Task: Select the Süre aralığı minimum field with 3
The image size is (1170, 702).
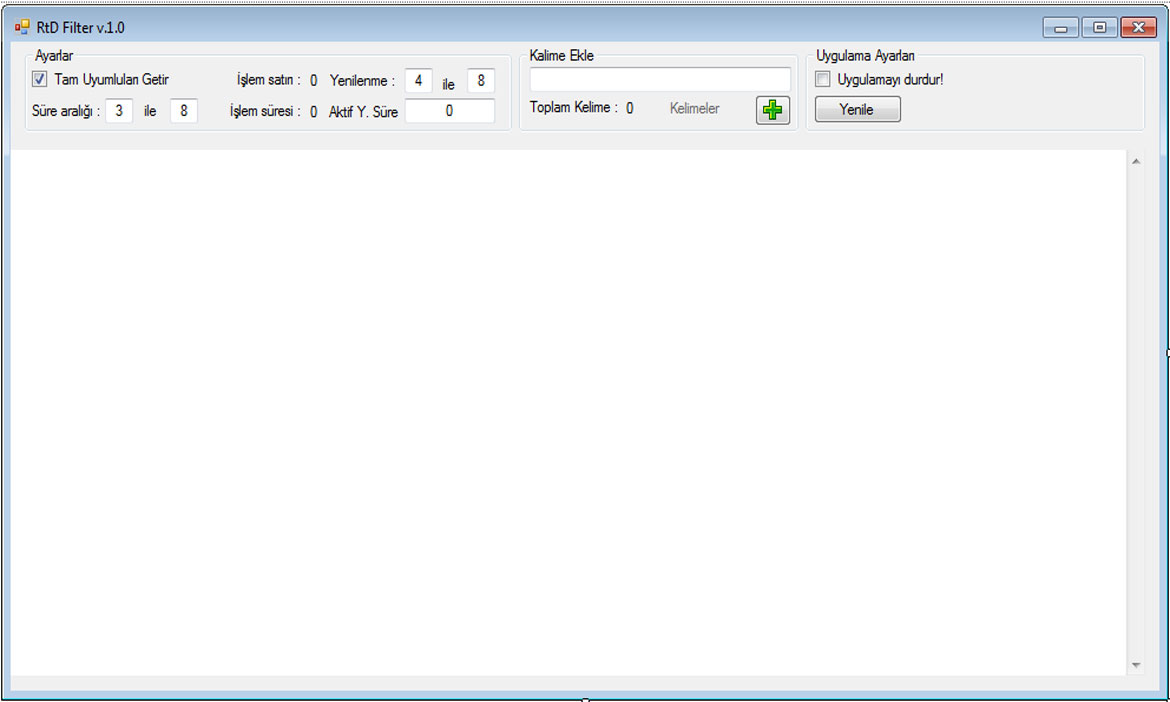Action: click(x=119, y=111)
